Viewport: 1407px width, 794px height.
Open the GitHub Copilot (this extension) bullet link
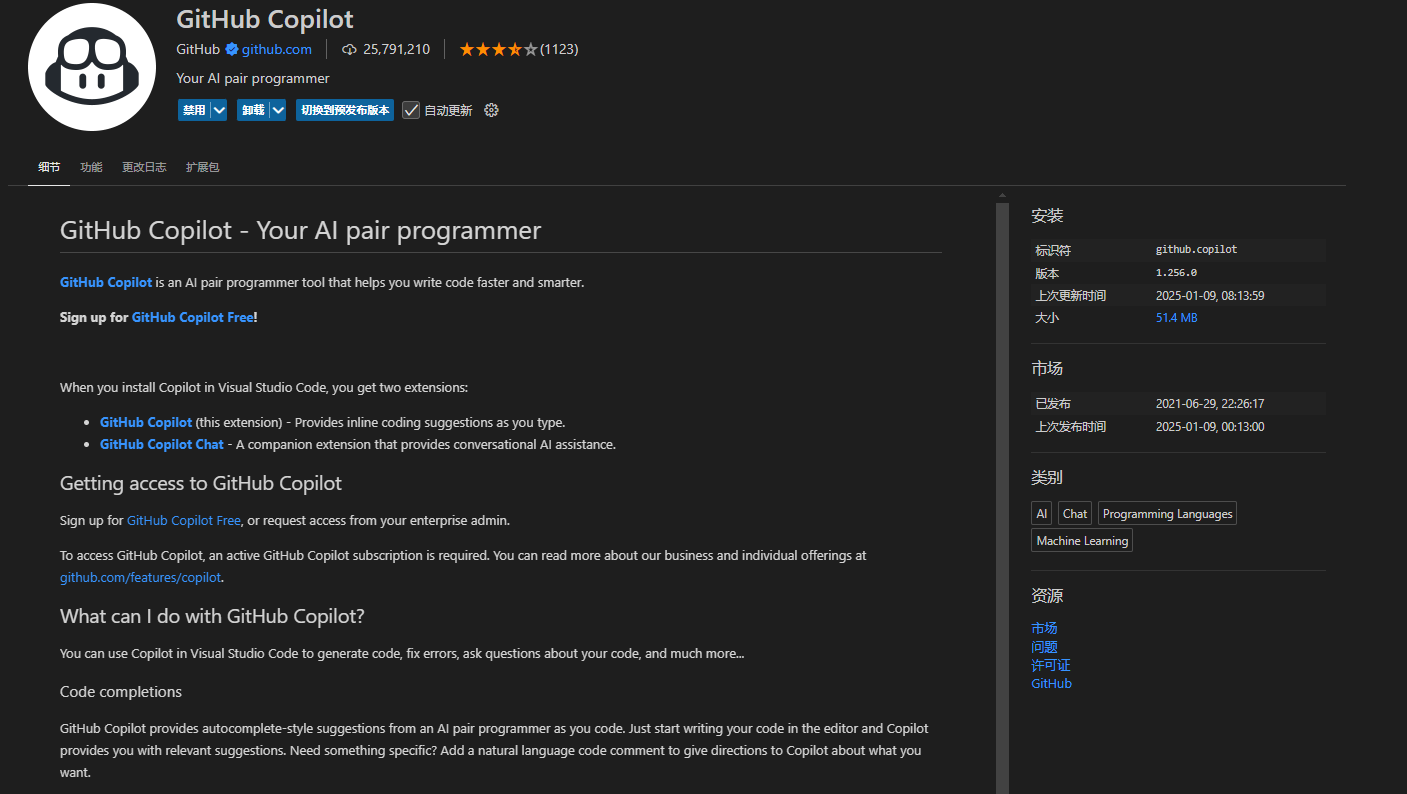[x=146, y=422]
